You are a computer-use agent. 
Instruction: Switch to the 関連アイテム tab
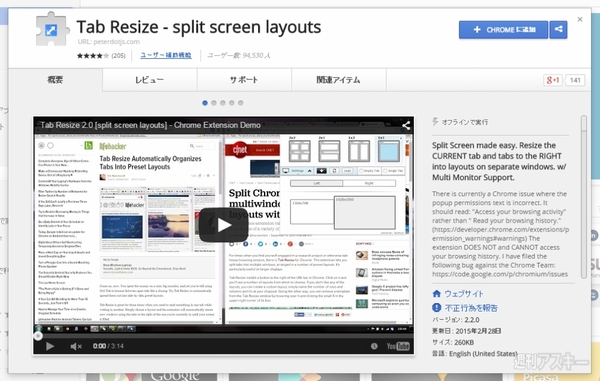click(x=339, y=80)
